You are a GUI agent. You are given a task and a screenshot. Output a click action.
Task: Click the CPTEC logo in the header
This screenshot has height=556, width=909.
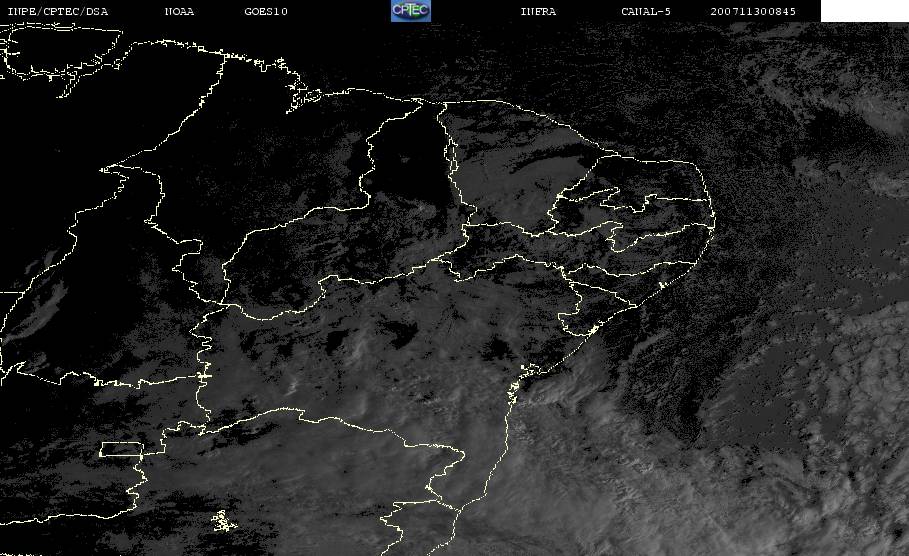tap(410, 11)
